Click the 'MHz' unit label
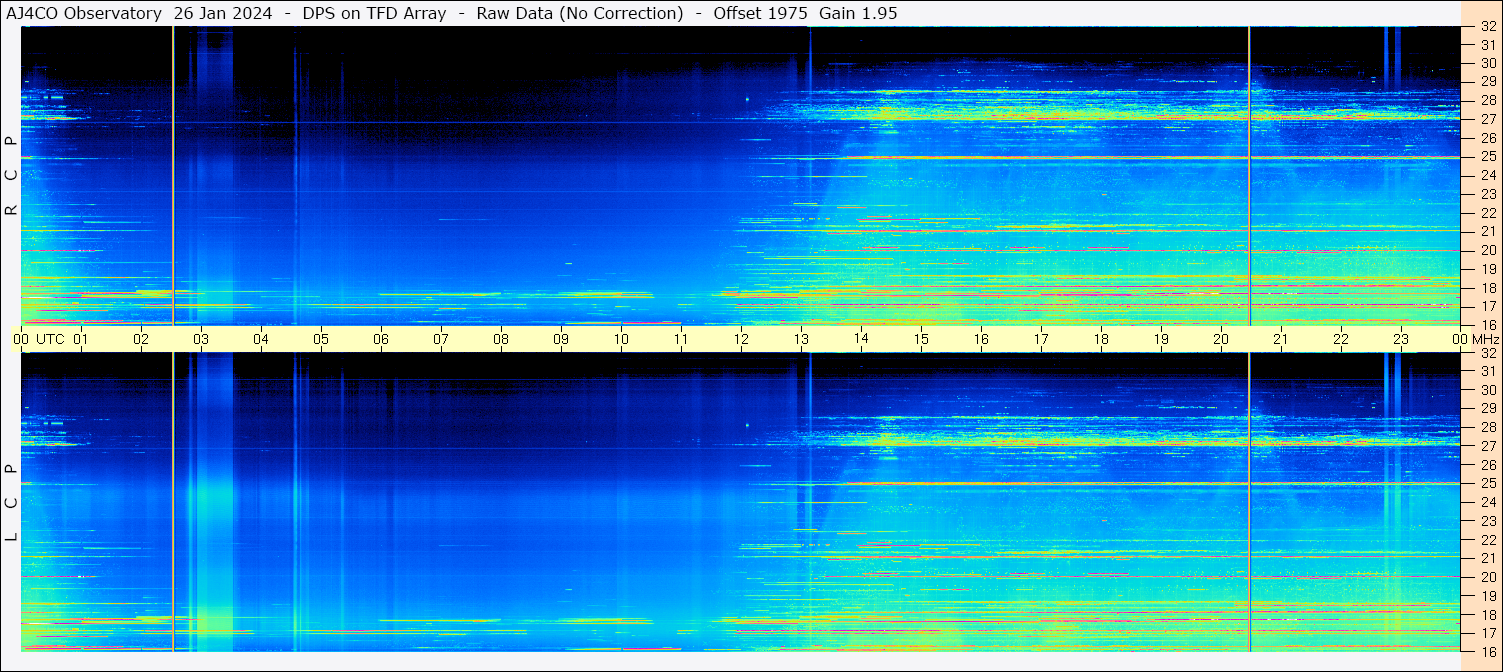This screenshot has height=672, width=1503. pyautogui.click(x=1485, y=339)
